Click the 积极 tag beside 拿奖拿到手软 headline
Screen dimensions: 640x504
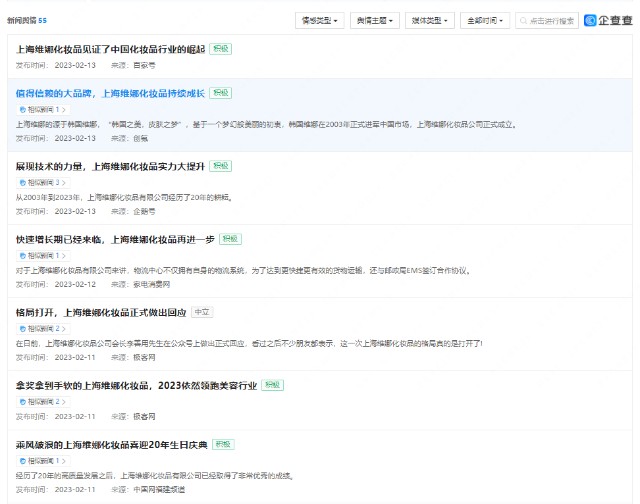pyautogui.click(x=272, y=384)
